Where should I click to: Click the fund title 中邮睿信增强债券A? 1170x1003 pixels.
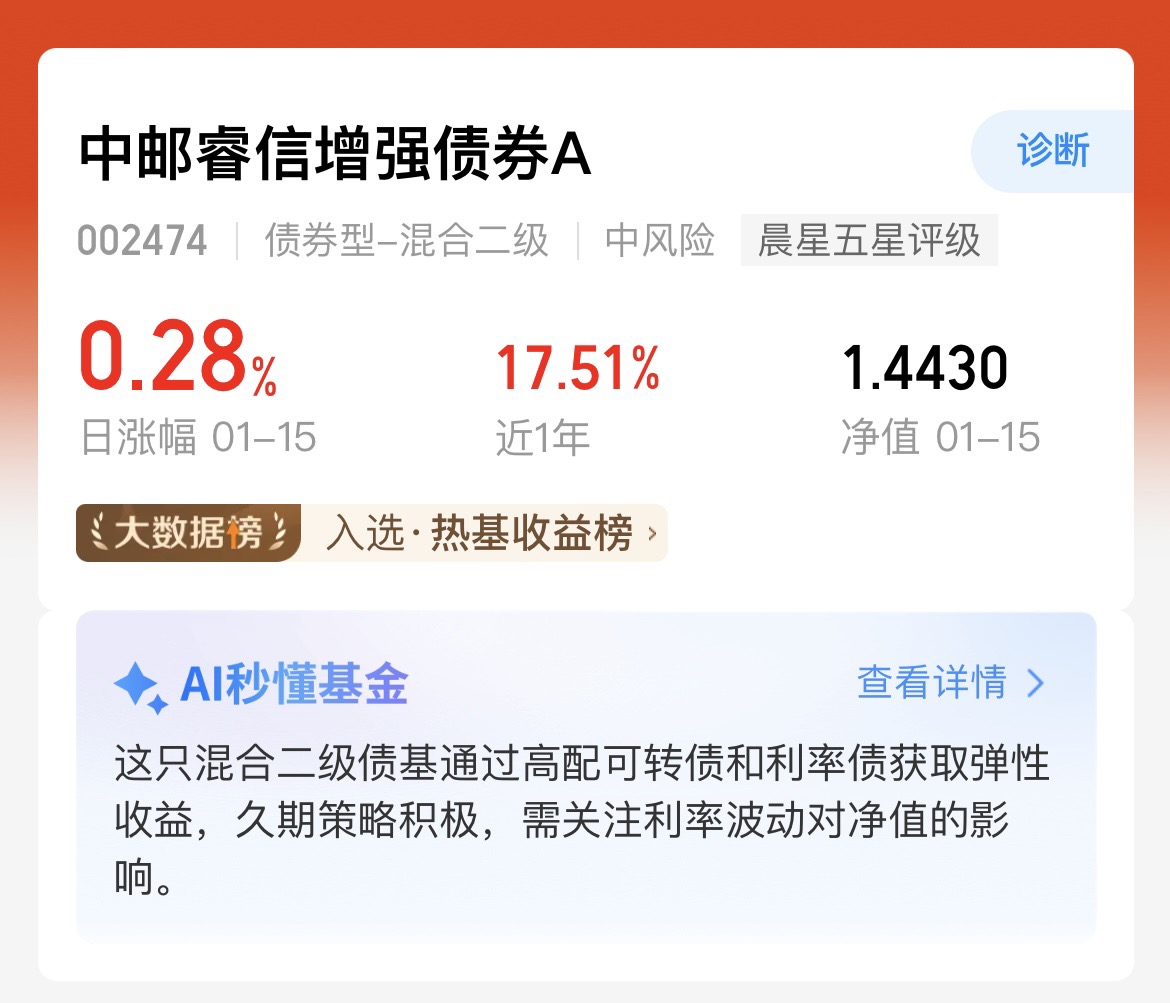(335, 153)
